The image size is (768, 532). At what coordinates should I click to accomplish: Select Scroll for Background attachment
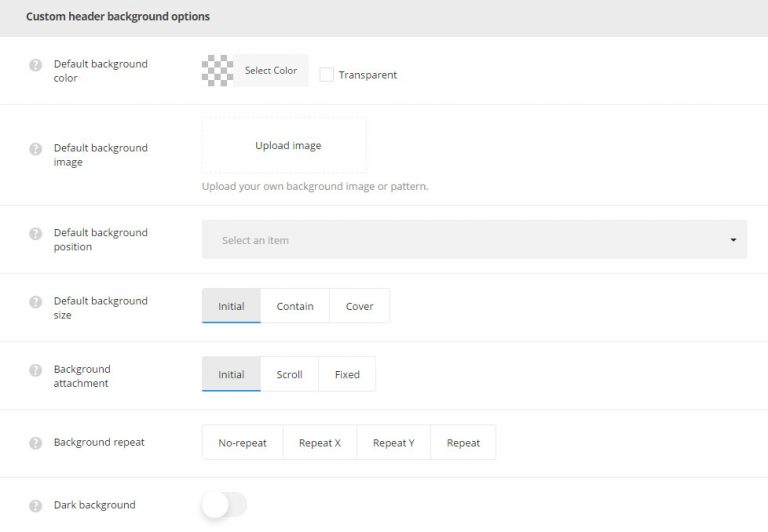coord(289,374)
